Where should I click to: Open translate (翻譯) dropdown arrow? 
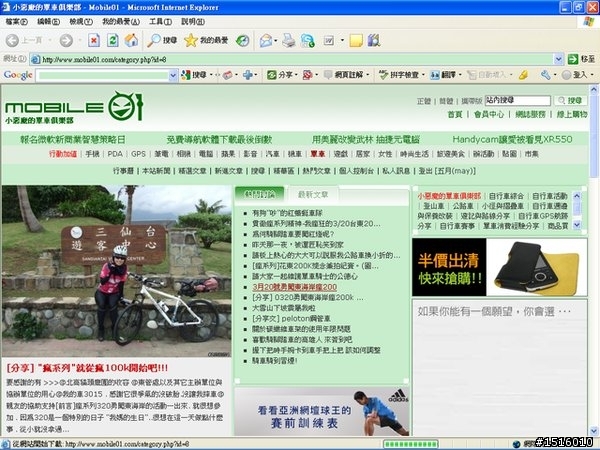[x=460, y=75]
